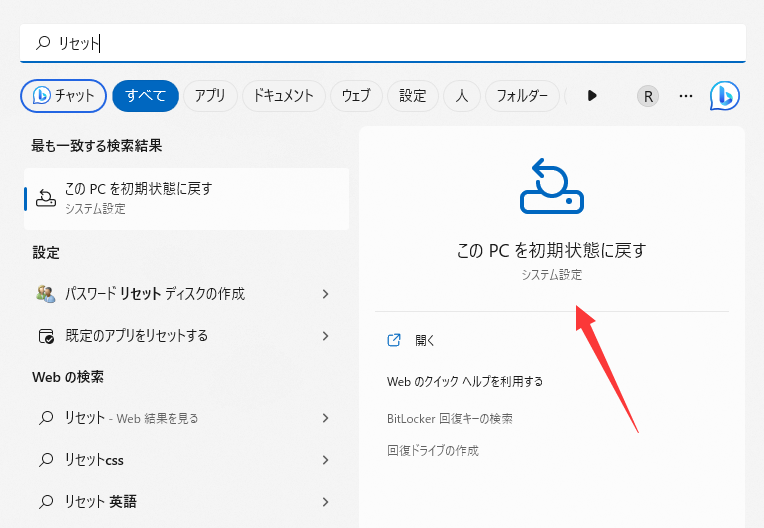Open the R account avatar
The image size is (764, 528).
click(x=648, y=96)
